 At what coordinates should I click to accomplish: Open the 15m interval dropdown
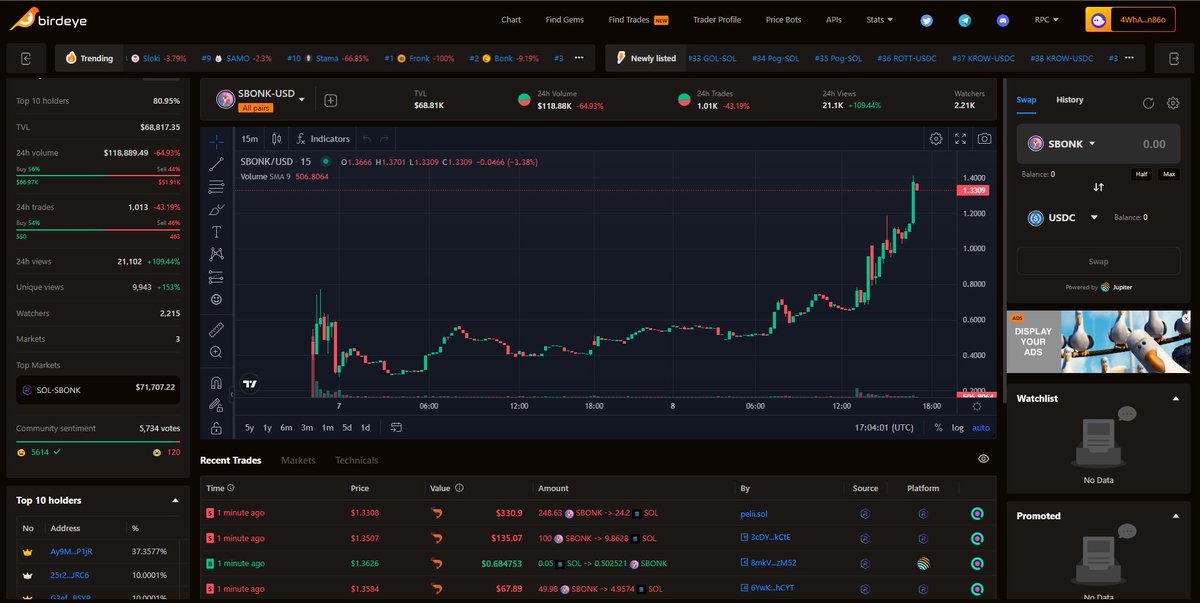tap(250, 139)
